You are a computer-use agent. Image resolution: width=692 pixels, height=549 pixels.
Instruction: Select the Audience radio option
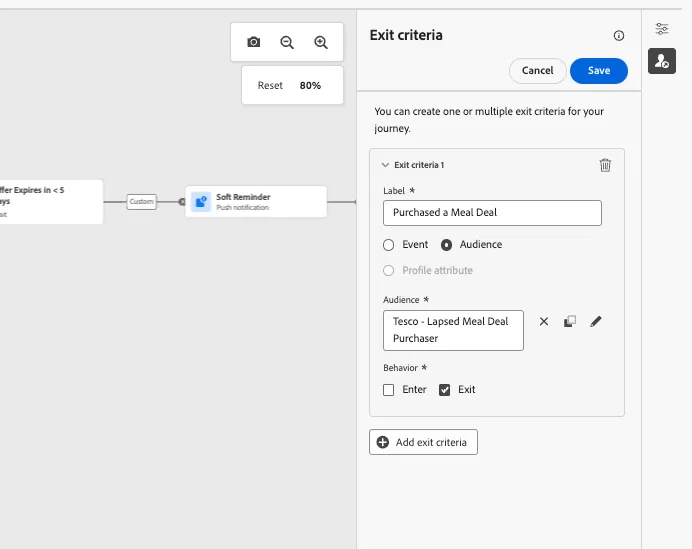[x=446, y=245]
